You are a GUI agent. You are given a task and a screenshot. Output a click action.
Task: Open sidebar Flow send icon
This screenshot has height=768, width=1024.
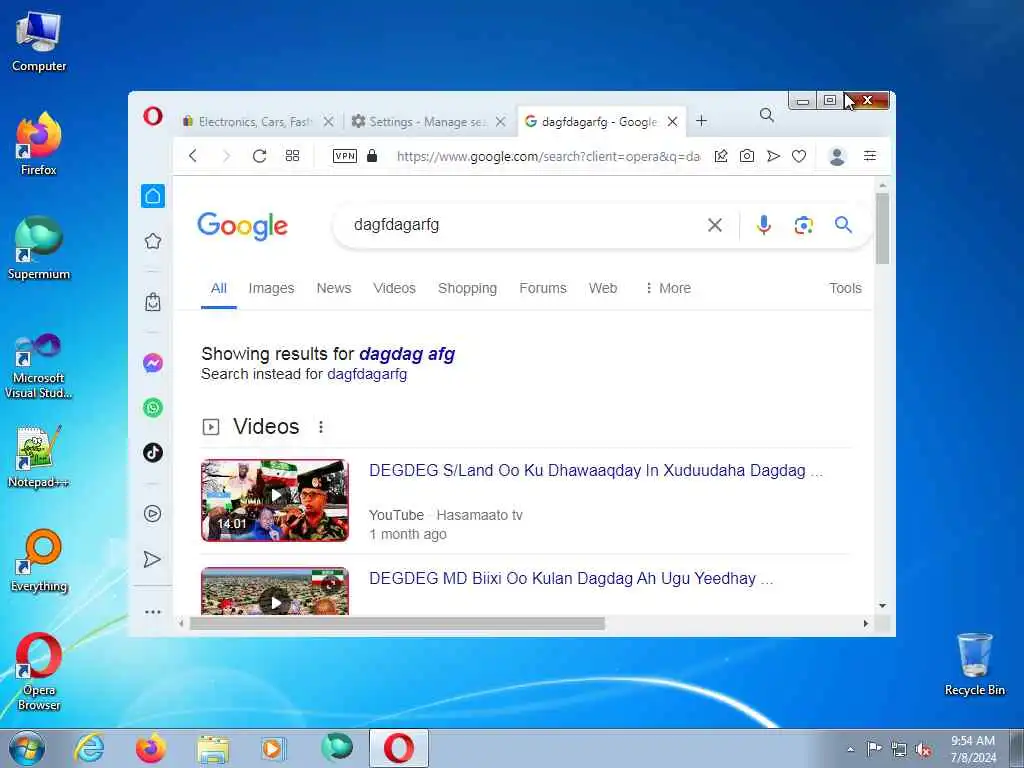[x=152, y=559]
